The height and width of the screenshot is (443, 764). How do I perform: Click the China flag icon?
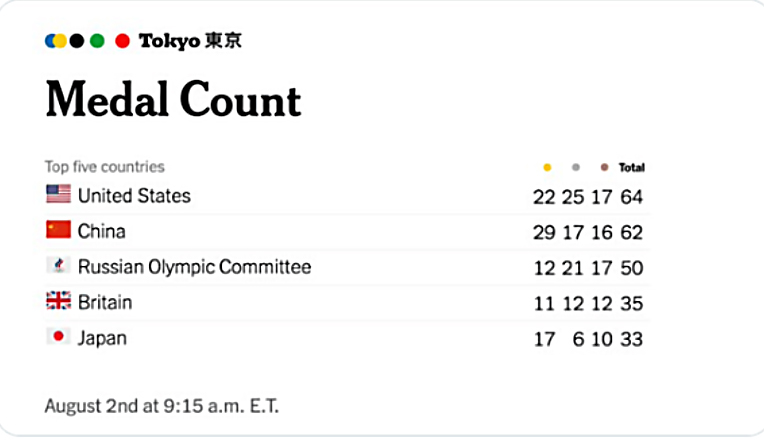(58, 230)
